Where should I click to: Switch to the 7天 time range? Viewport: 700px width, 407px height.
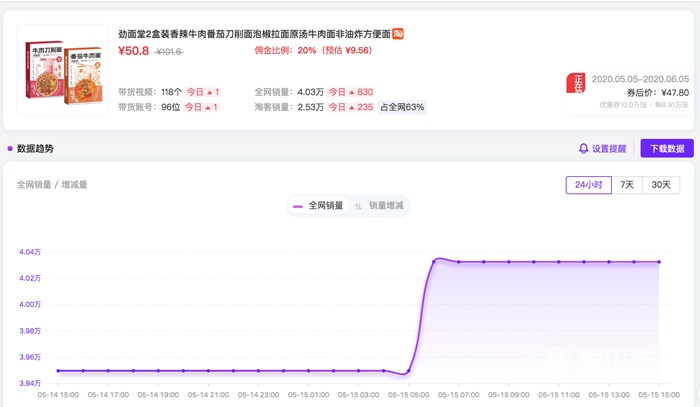pos(626,184)
